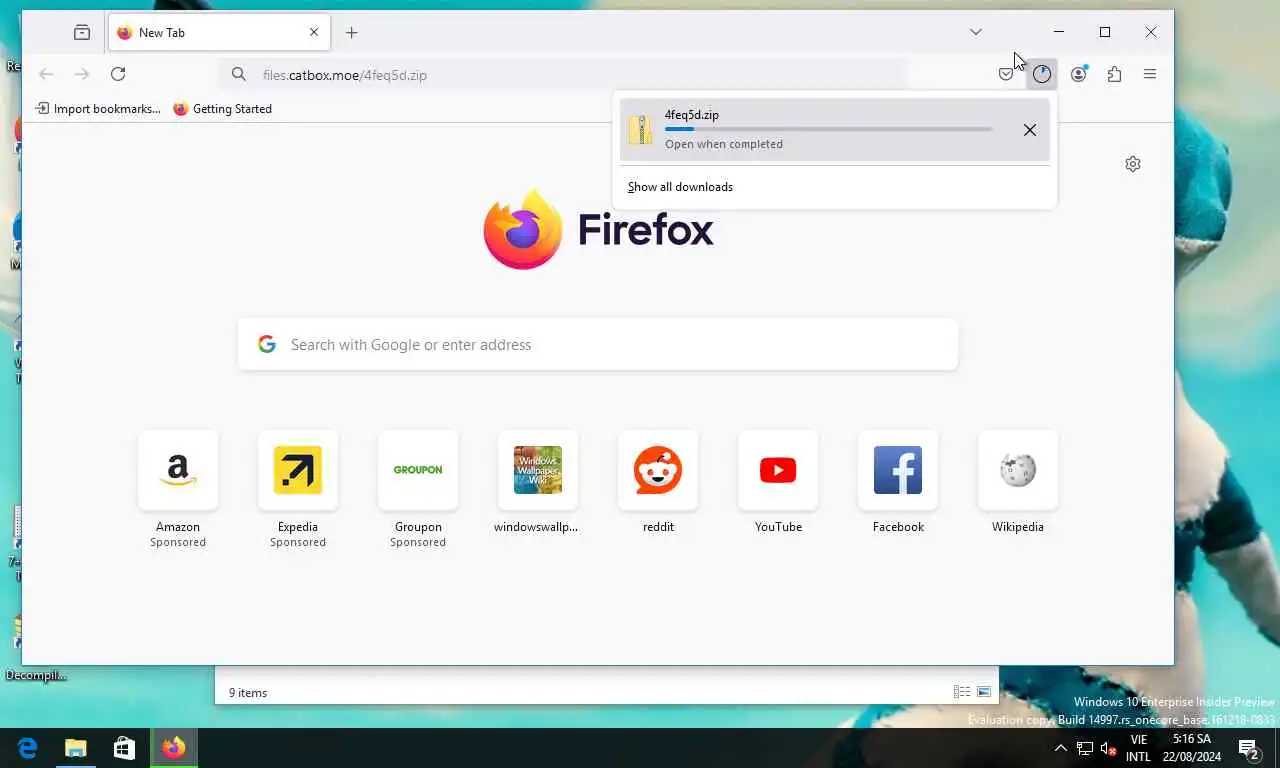The image size is (1280, 768).
Task: Click the Google logo in search box
Action: point(267,344)
